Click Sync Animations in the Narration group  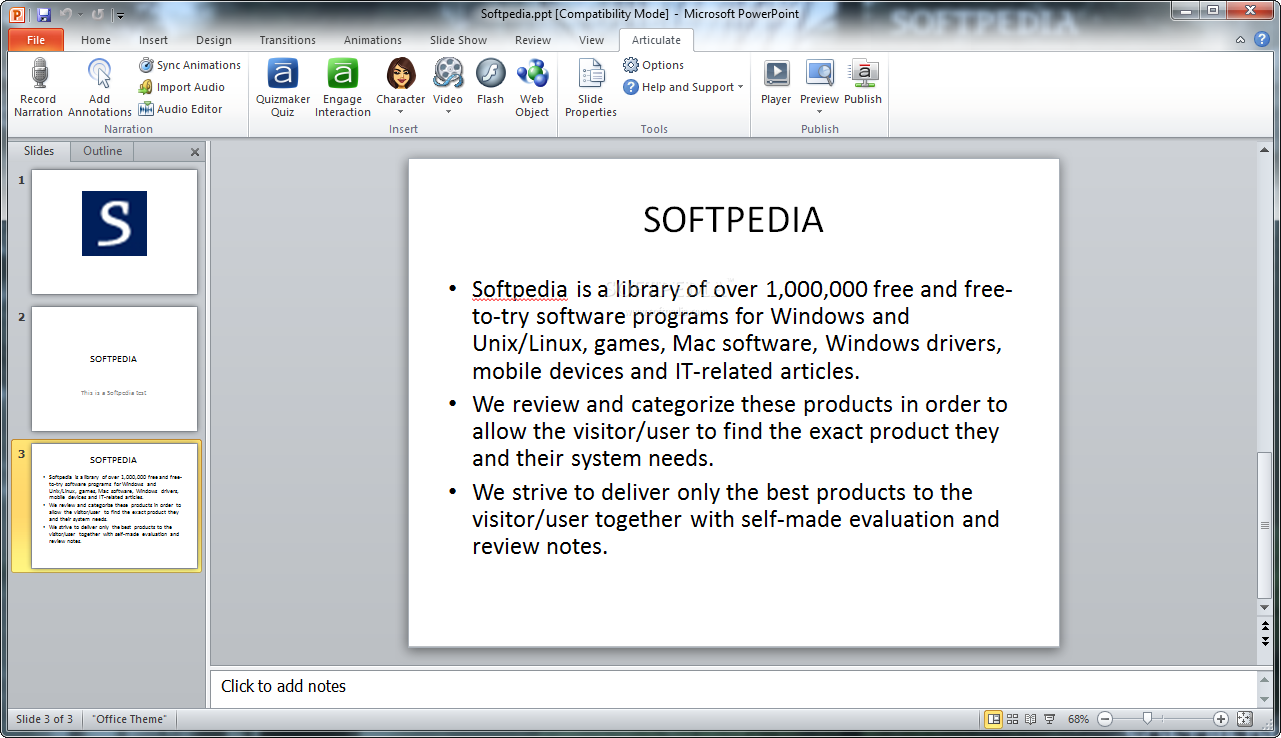click(x=190, y=65)
